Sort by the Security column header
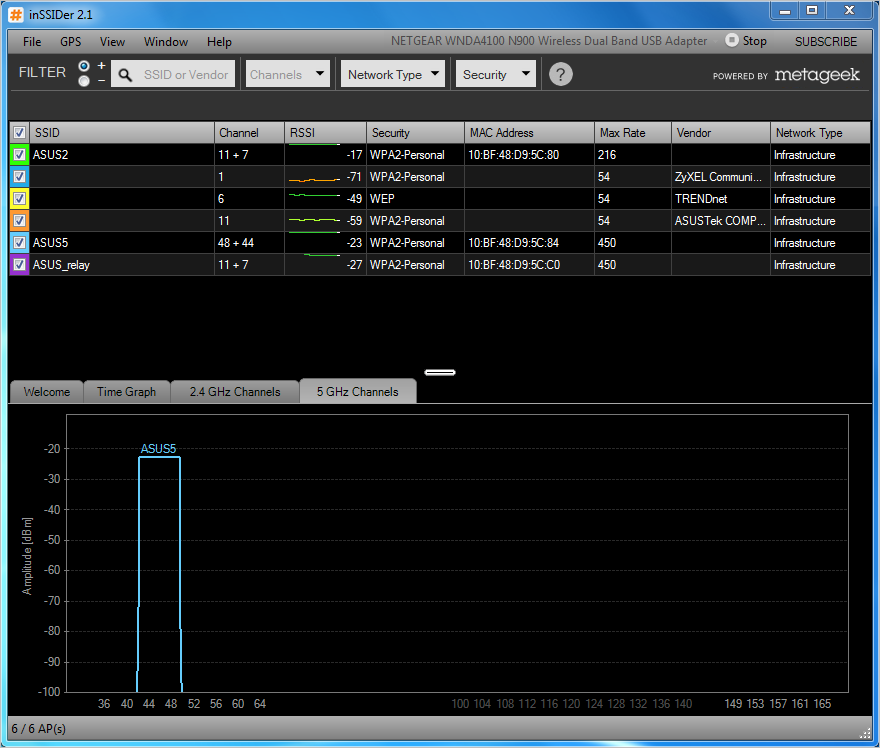The width and height of the screenshot is (880, 748). [x=415, y=132]
